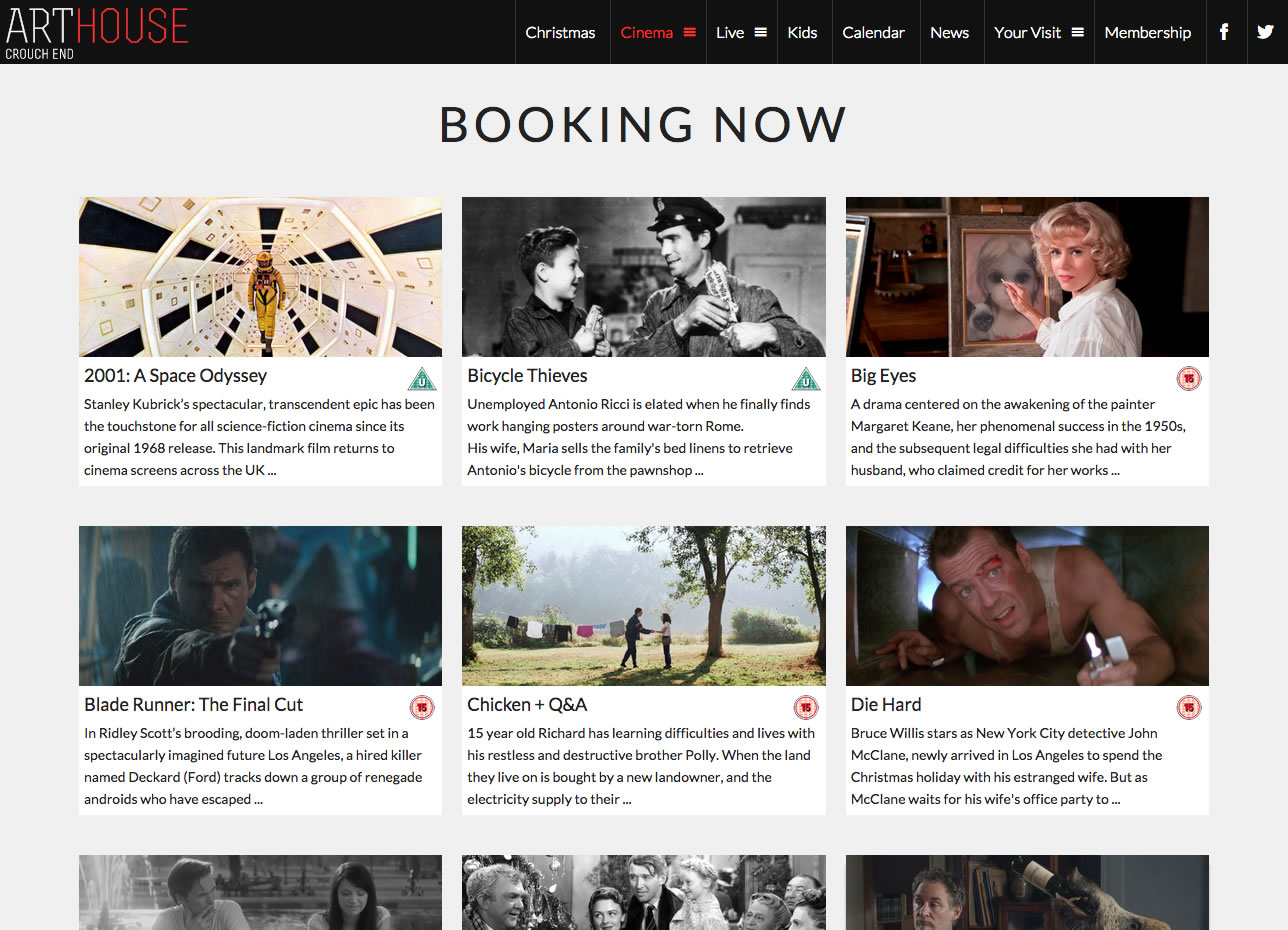This screenshot has width=1288, height=930.
Task: Go to the Kids section
Action: [x=802, y=32]
